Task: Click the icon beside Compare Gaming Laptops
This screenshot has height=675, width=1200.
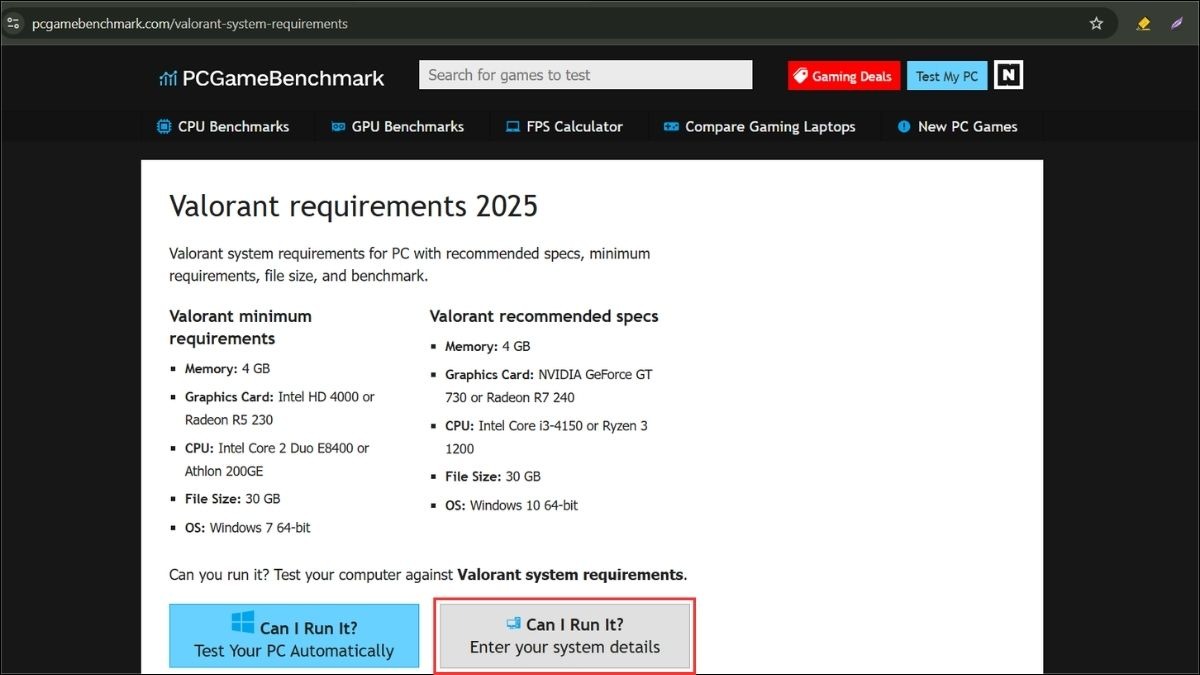Action: pos(670,127)
